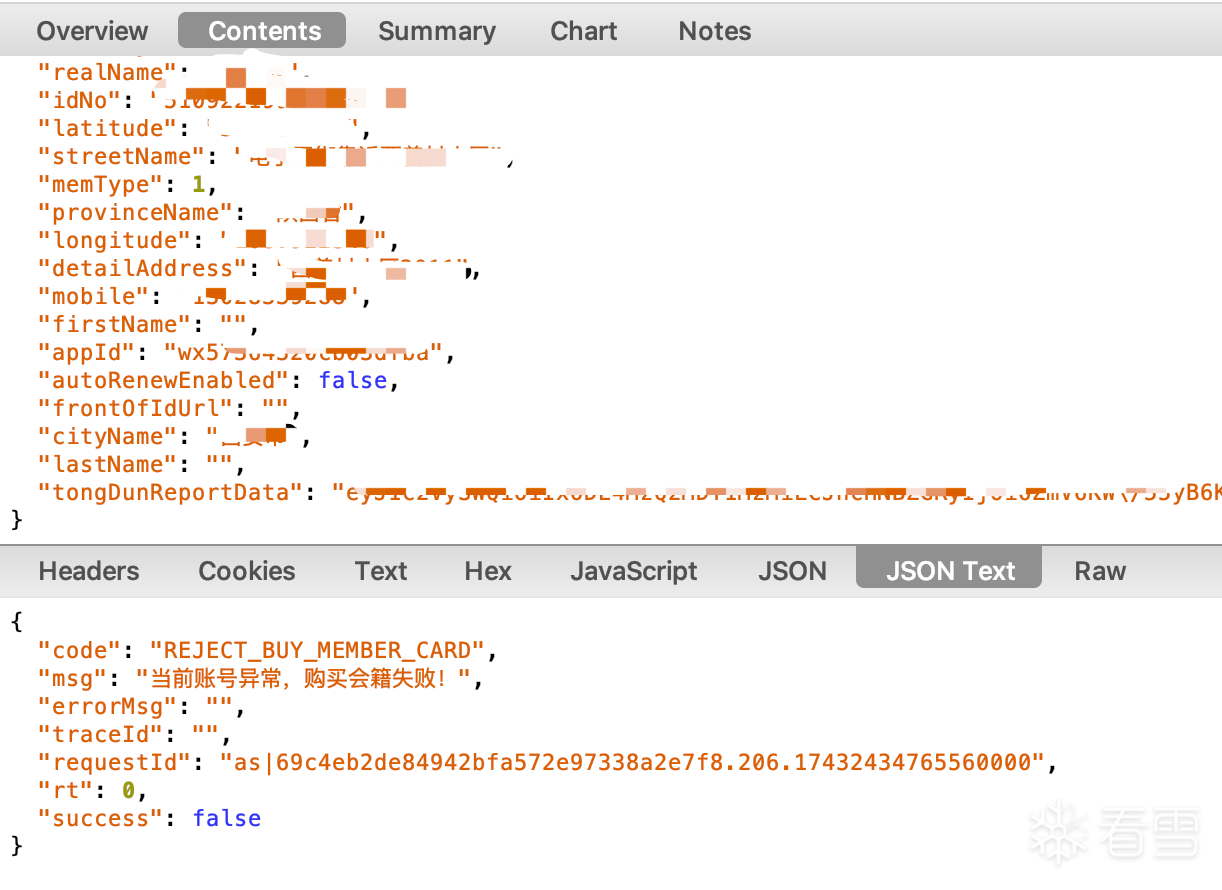Image resolution: width=1222 pixels, height=890 pixels.
Task: Click the autoRenewEnabled false value
Action: point(352,381)
